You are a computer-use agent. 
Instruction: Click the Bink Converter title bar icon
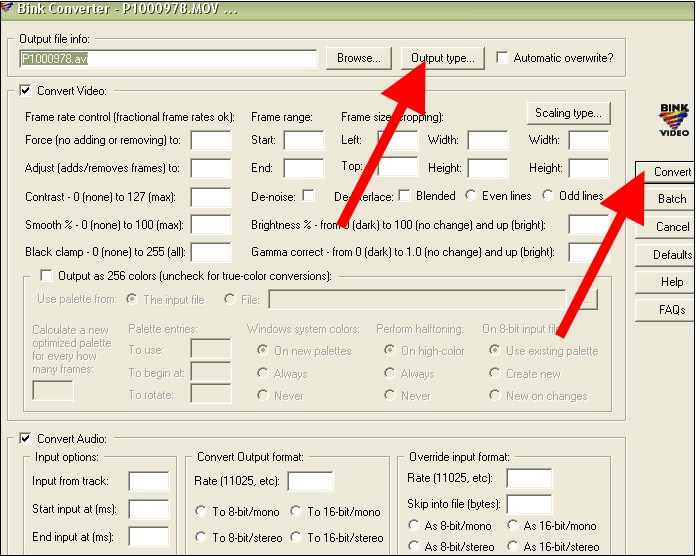(7, 8)
